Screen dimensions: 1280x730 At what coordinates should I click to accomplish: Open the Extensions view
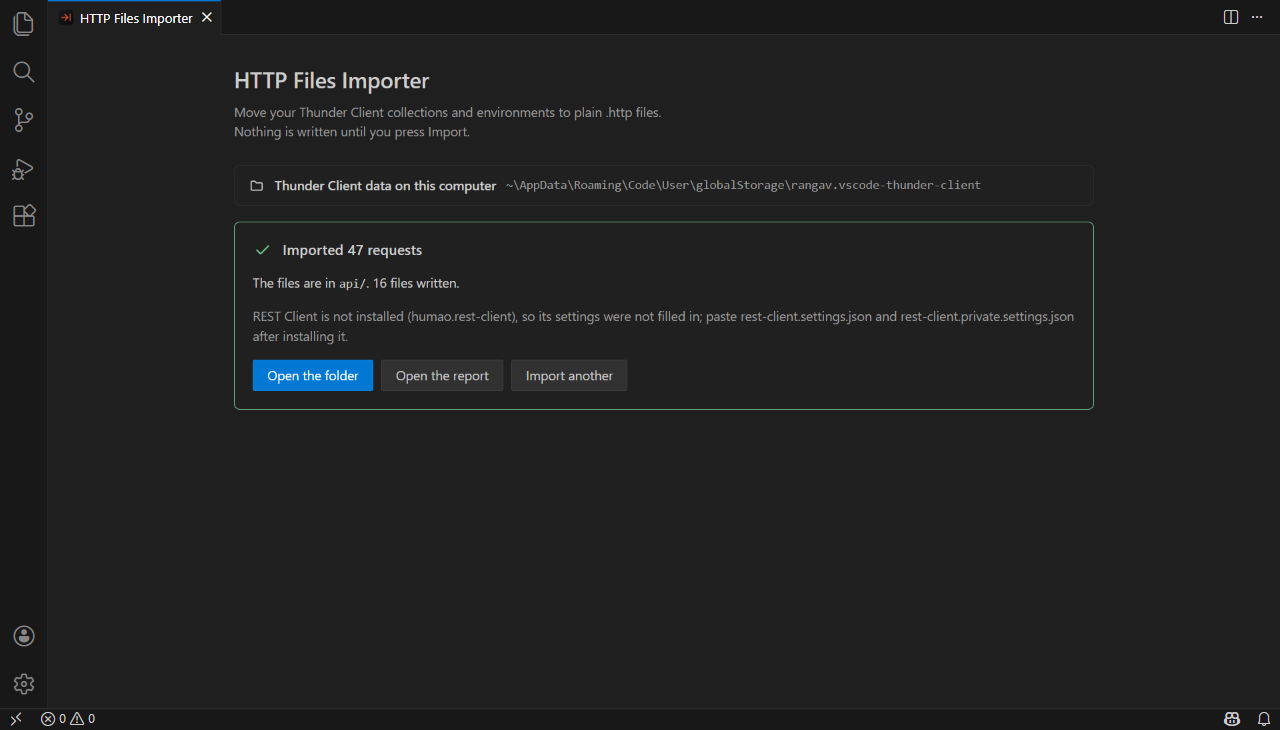pyautogui.click(x=24, y=216)
